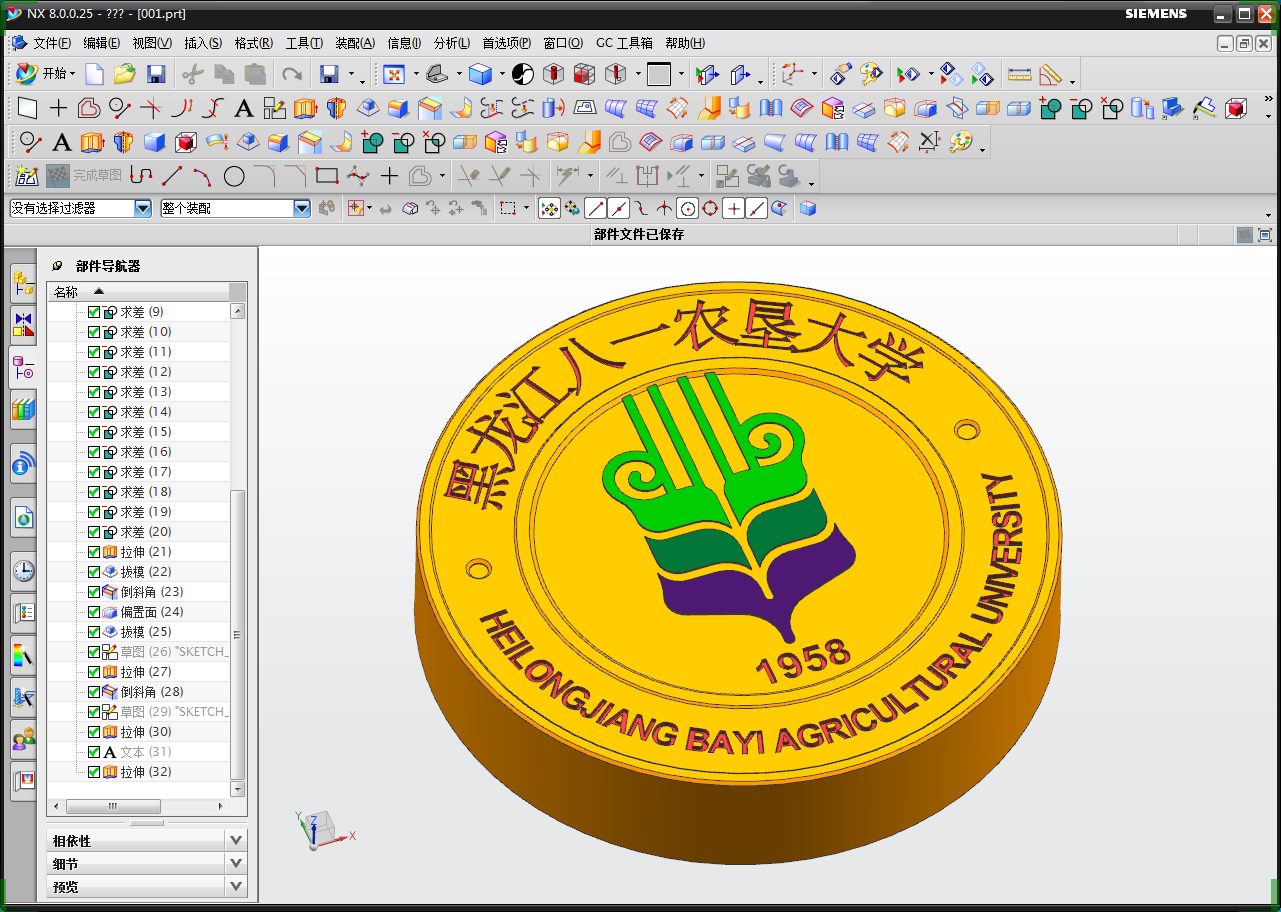Open the 装配(A) menu
The image size is (1281, 912).
tap(355, 43)
